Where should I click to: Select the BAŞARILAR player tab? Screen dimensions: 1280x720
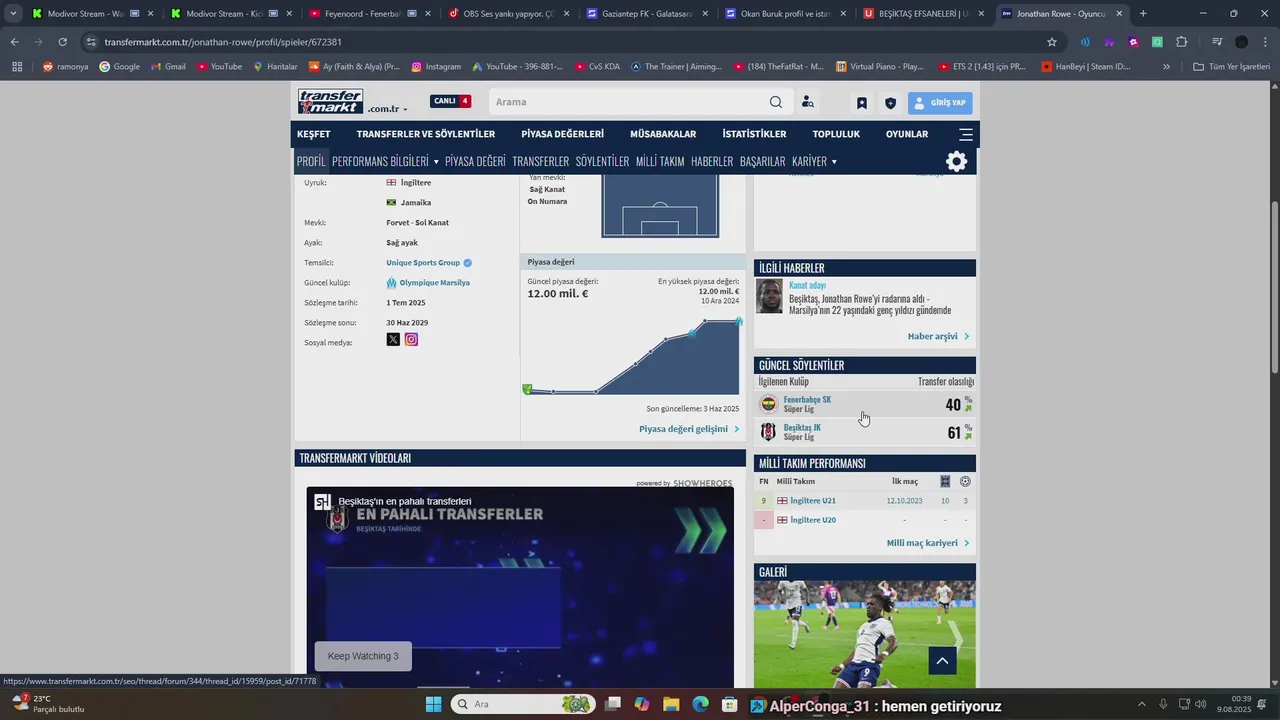[x=762, y=161]
